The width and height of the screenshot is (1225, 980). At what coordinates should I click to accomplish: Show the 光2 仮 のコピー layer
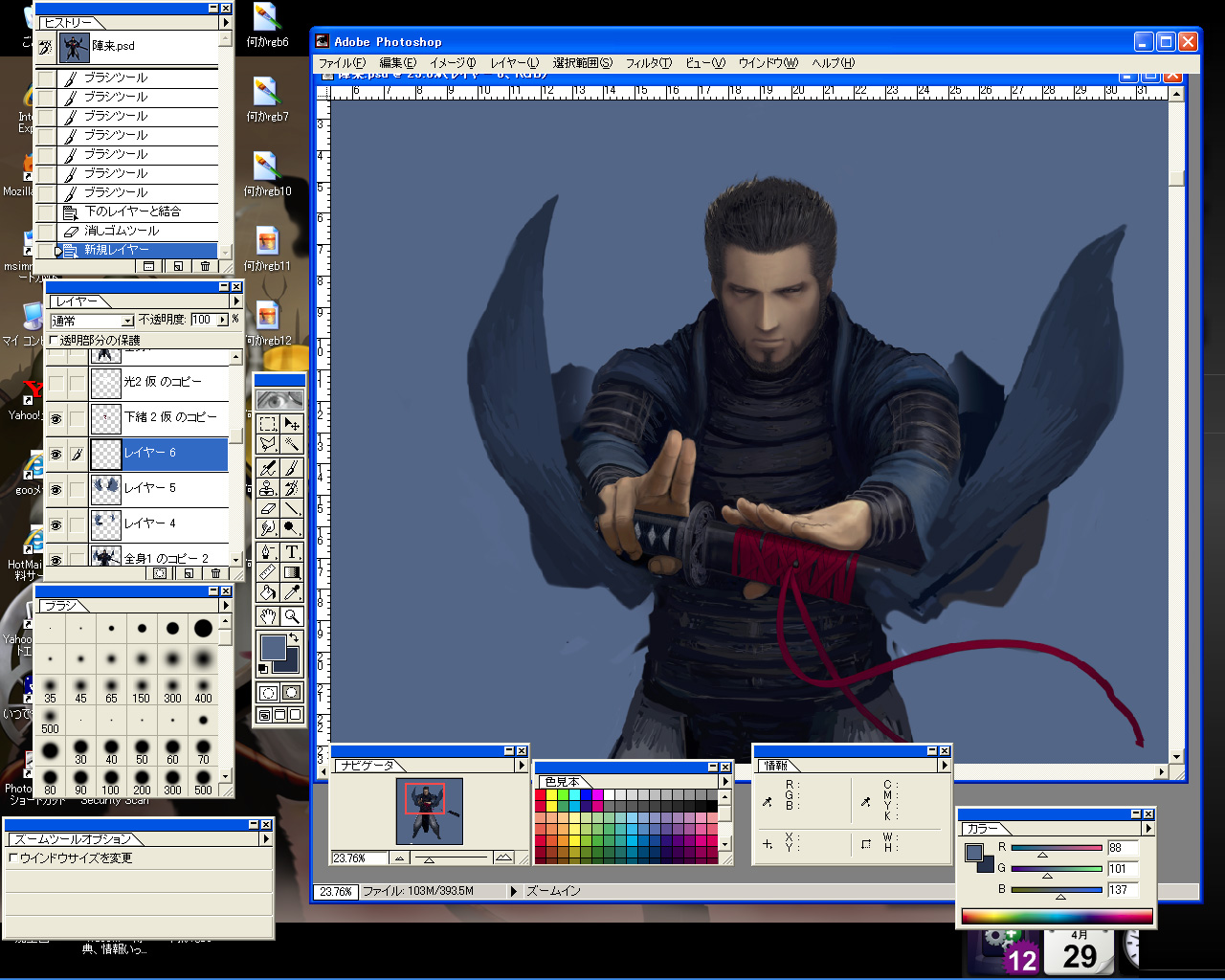56,383
